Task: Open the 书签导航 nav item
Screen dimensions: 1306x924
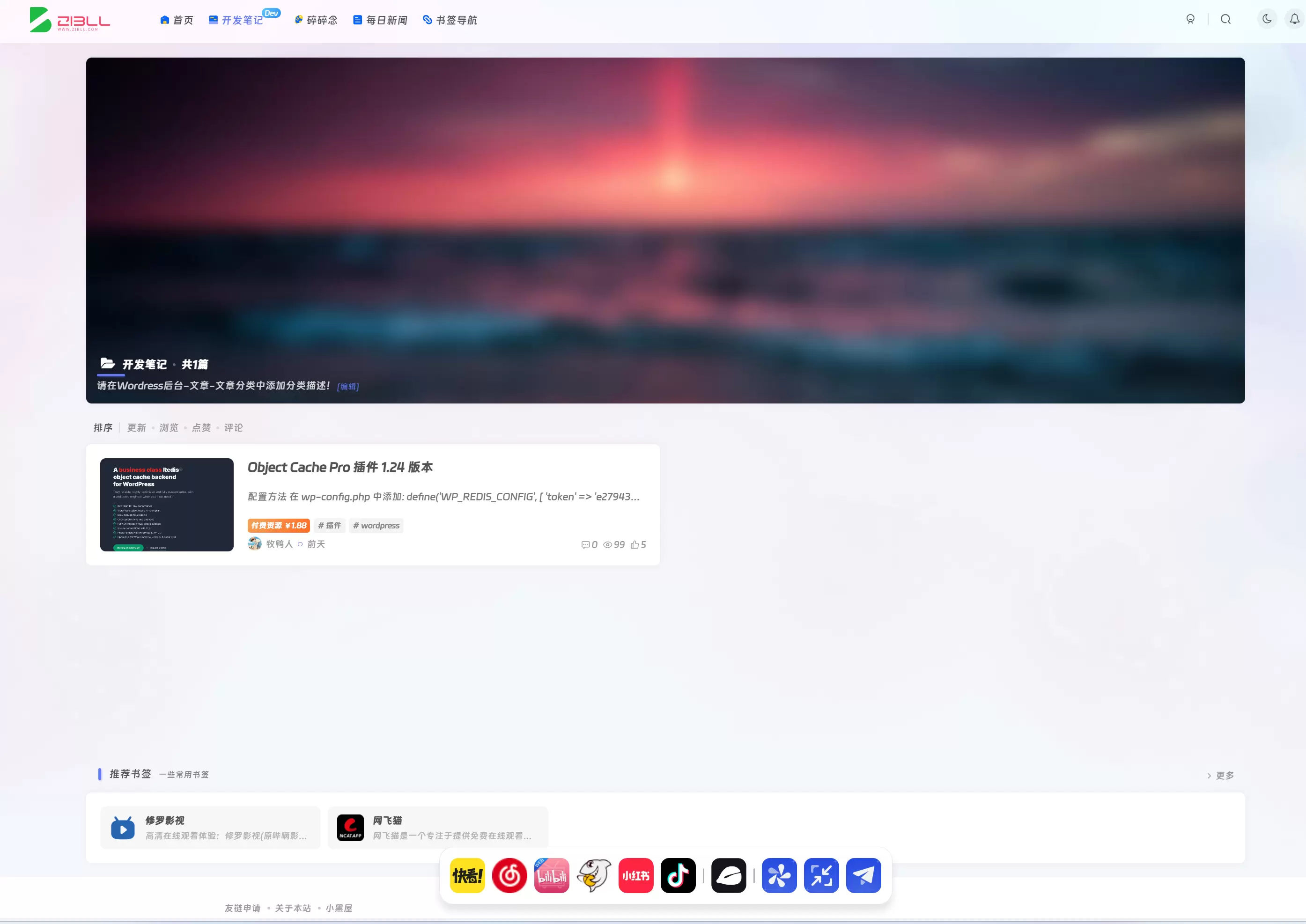Action: click(x=450, y=20)
